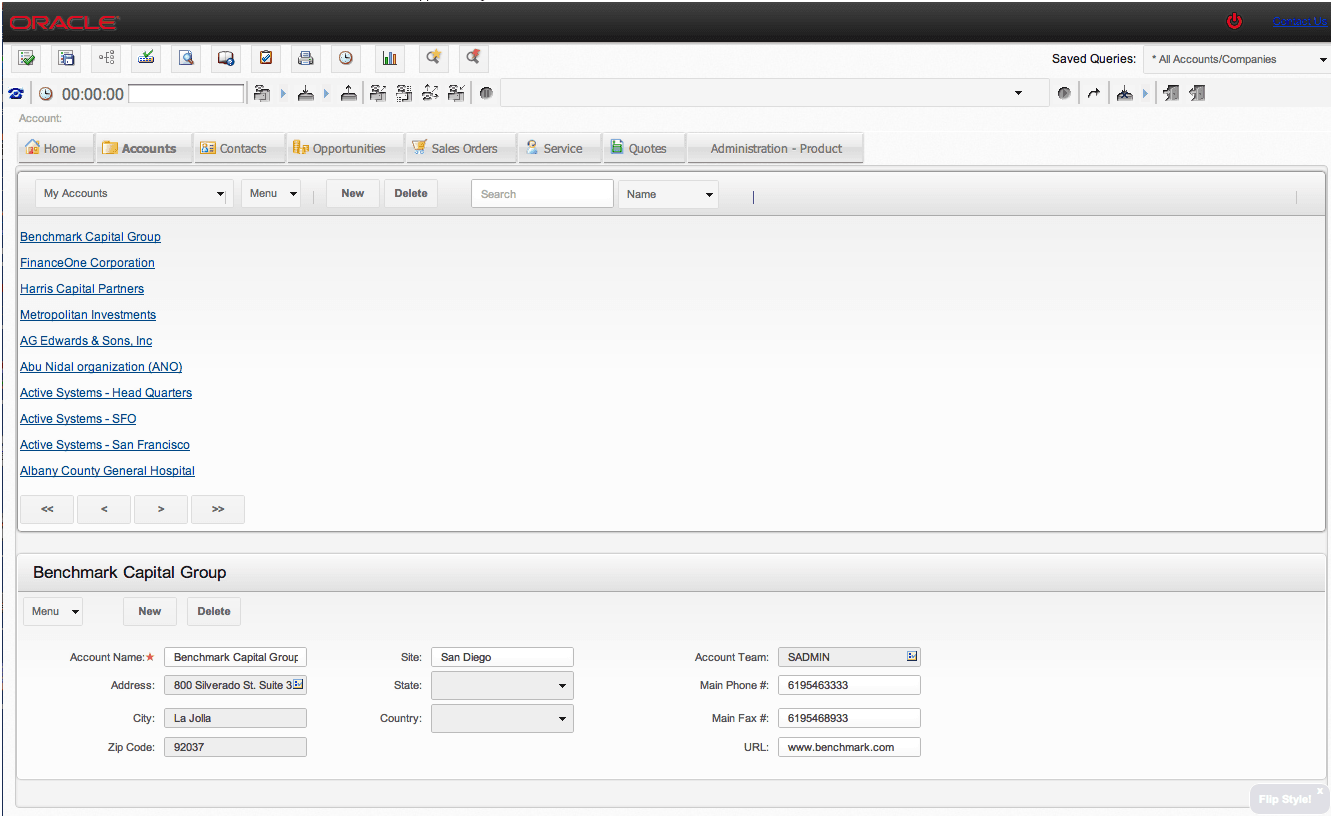Click the new query magnifier-with-star icon
This screenshot has height=816, width=1331.
(x=433, y=58)
